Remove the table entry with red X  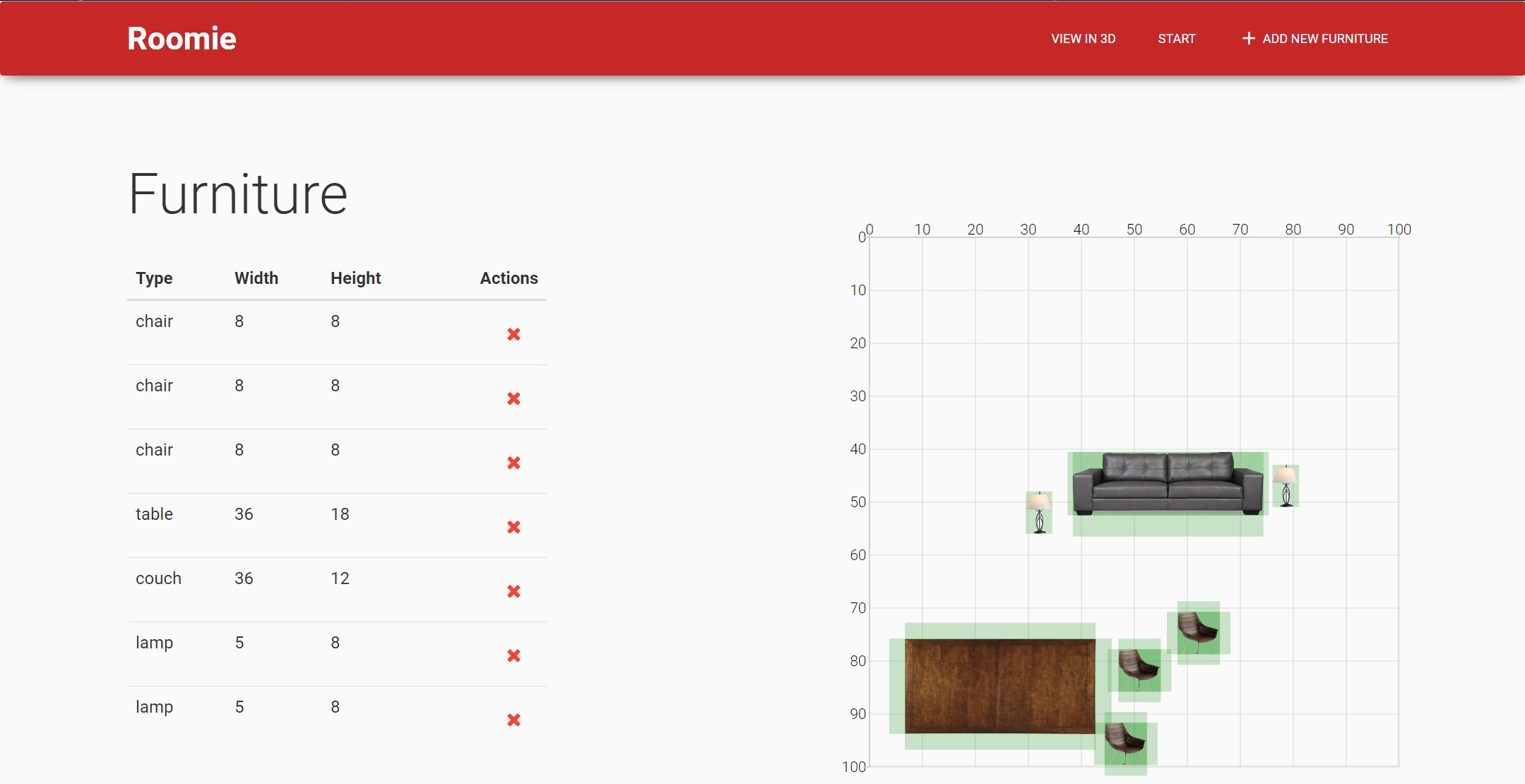click(x=514, y=527)
